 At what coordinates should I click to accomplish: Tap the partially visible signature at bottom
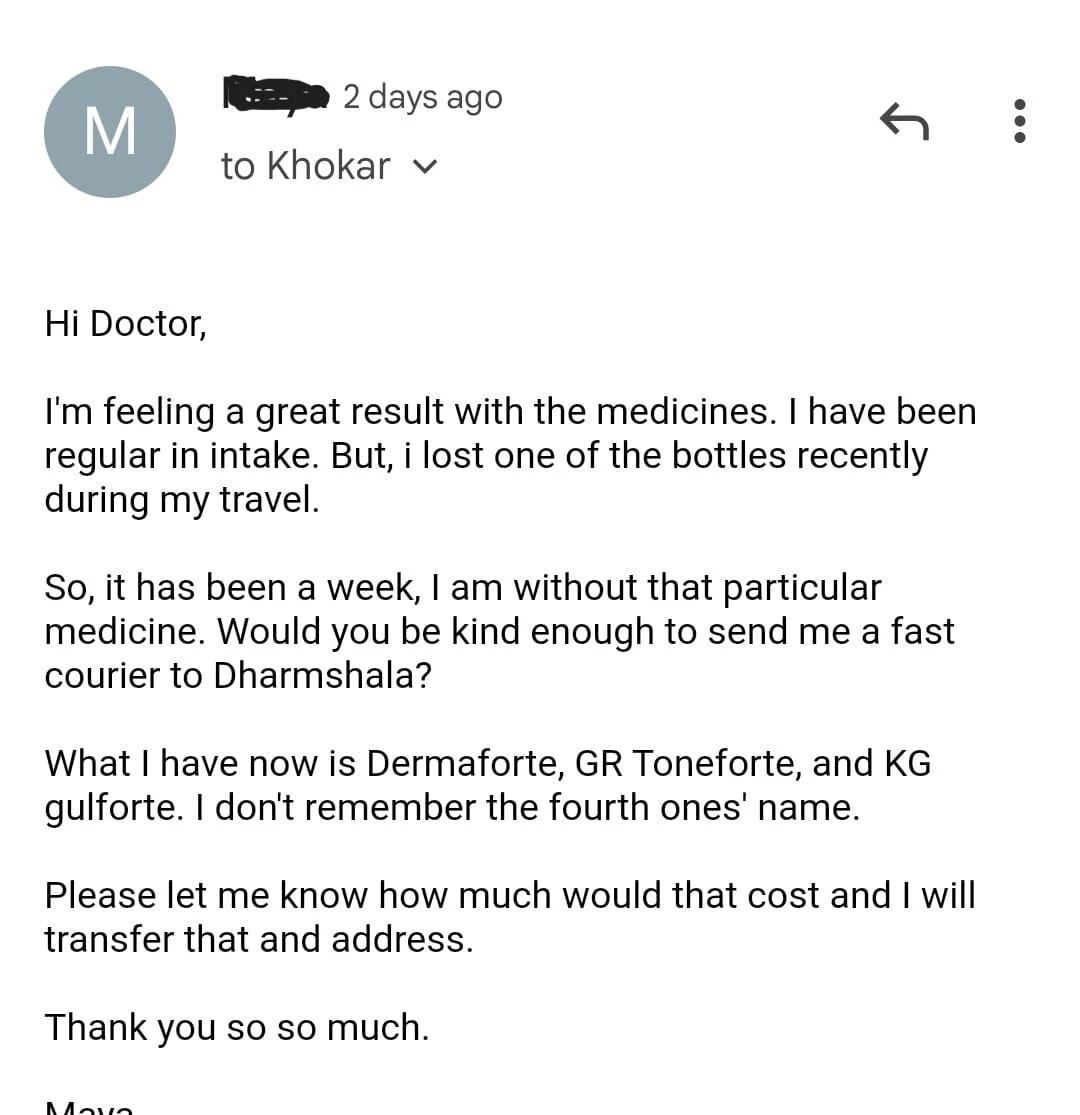coord(89,1108)
